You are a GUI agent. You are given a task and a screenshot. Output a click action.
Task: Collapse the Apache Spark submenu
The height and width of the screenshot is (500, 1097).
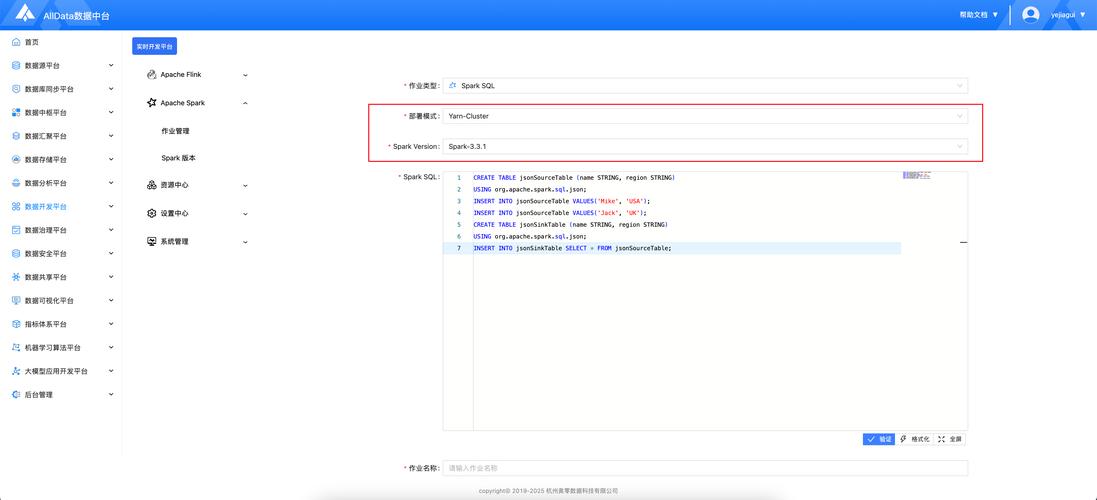pyautogui.click(x=245, y=103)
